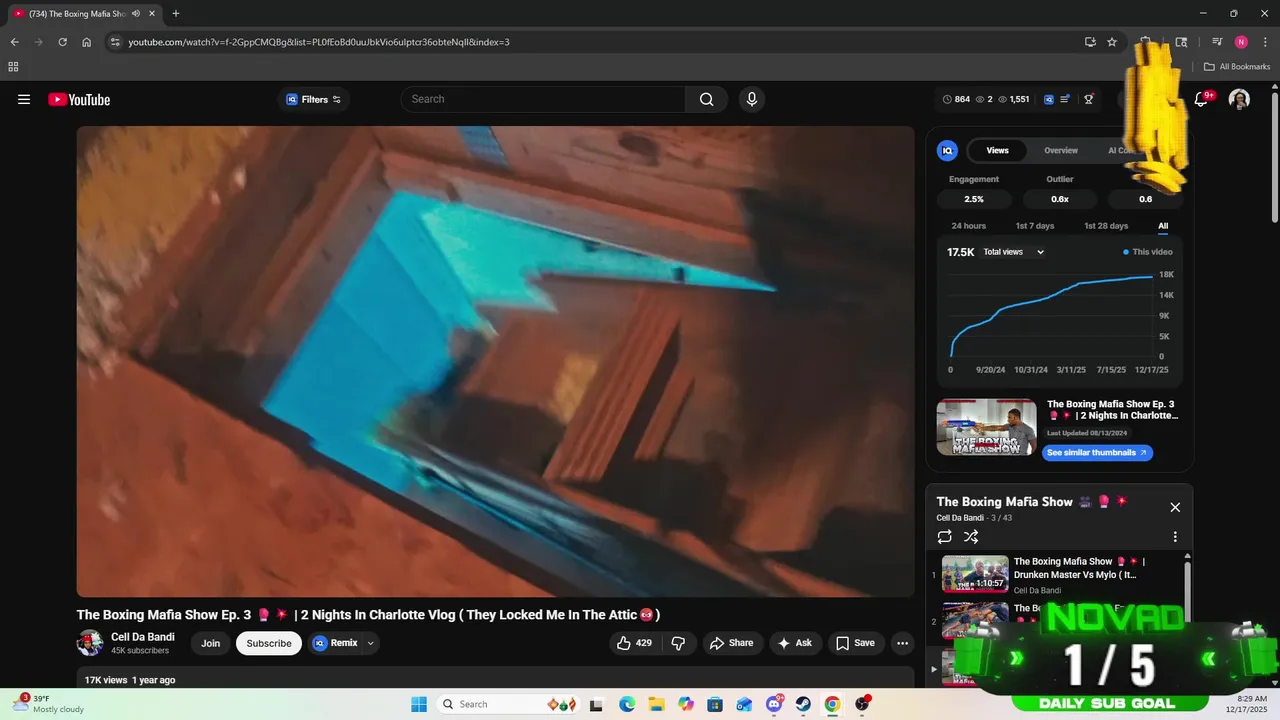Viewport: 1280px width, 720px height.
Task: Open Steam from the taskbar
Action: click(803, 704)
